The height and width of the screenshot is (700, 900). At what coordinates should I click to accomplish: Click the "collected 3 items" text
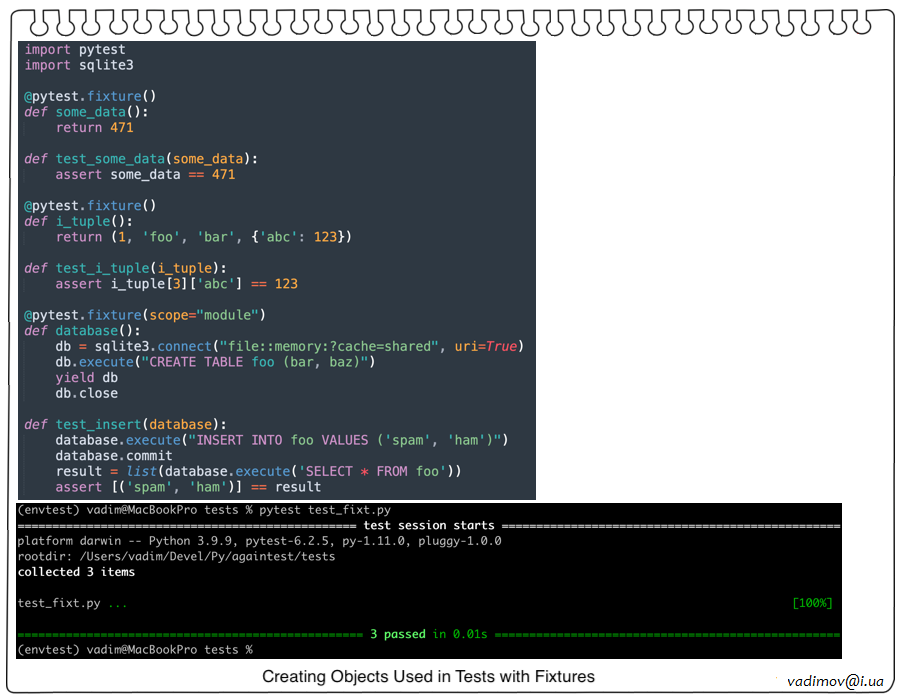[x=76, y=572]
